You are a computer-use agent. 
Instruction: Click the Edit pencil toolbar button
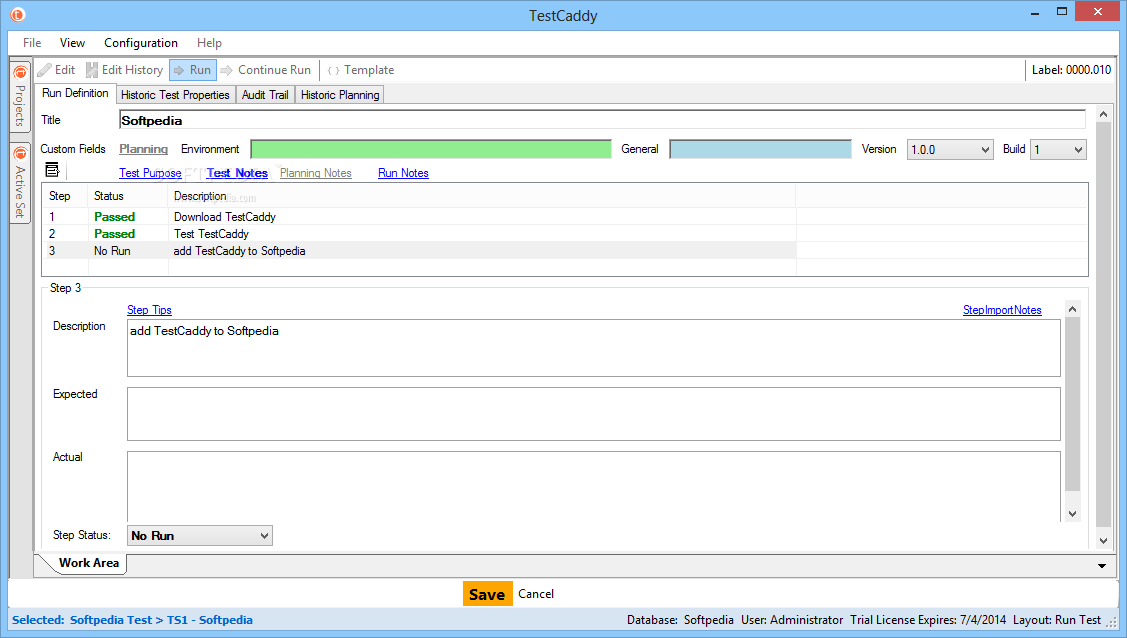pos(56,70)
